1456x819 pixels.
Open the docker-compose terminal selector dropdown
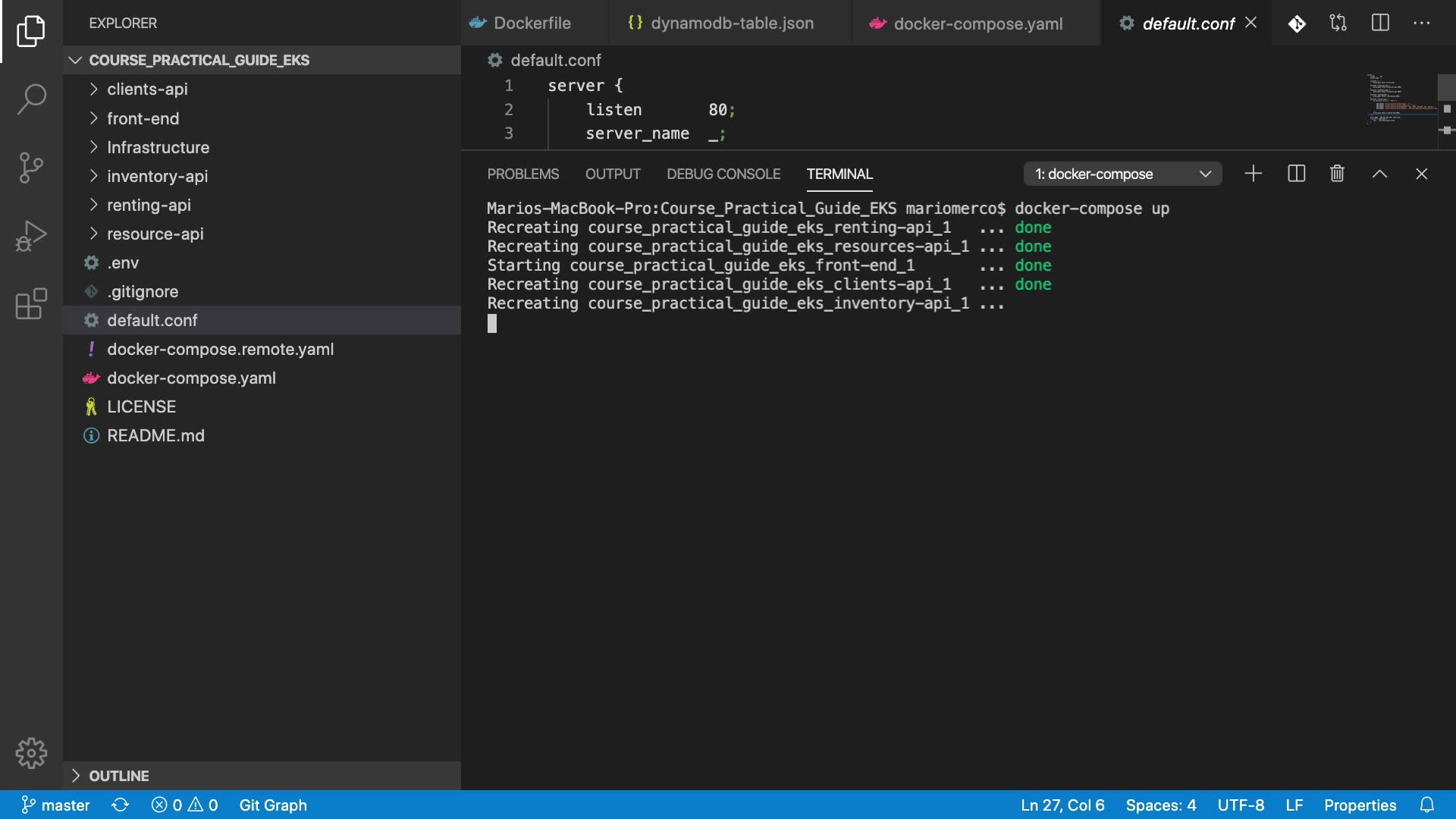[1122, 174]
